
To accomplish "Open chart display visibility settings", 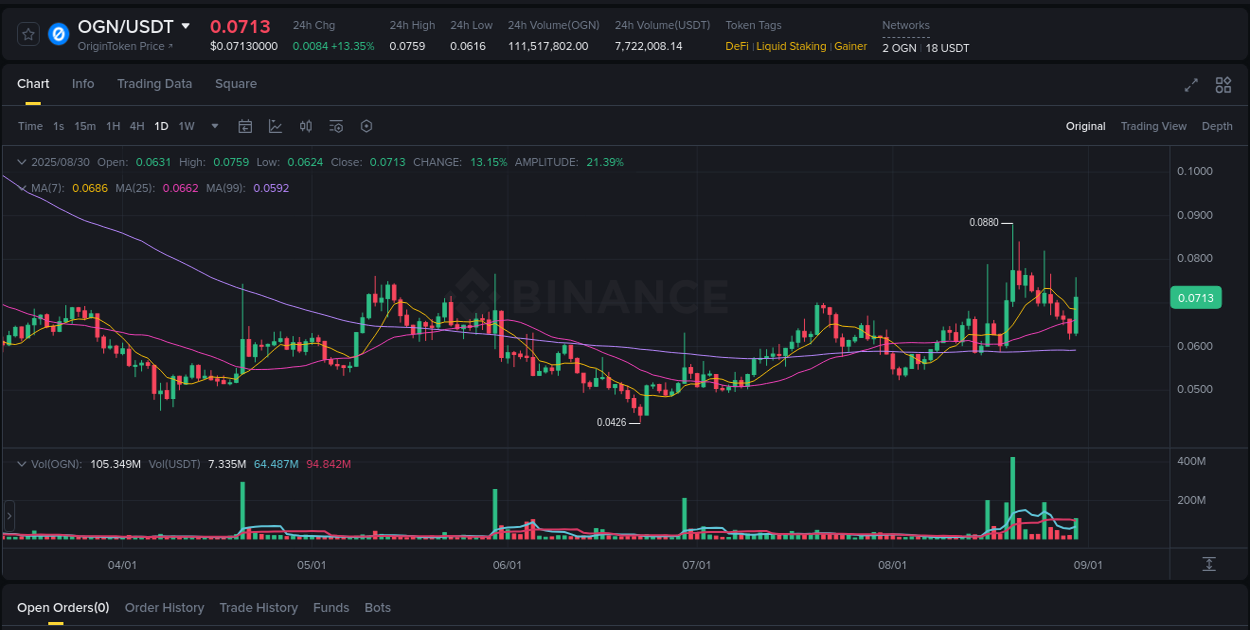I will click(336, 126).
